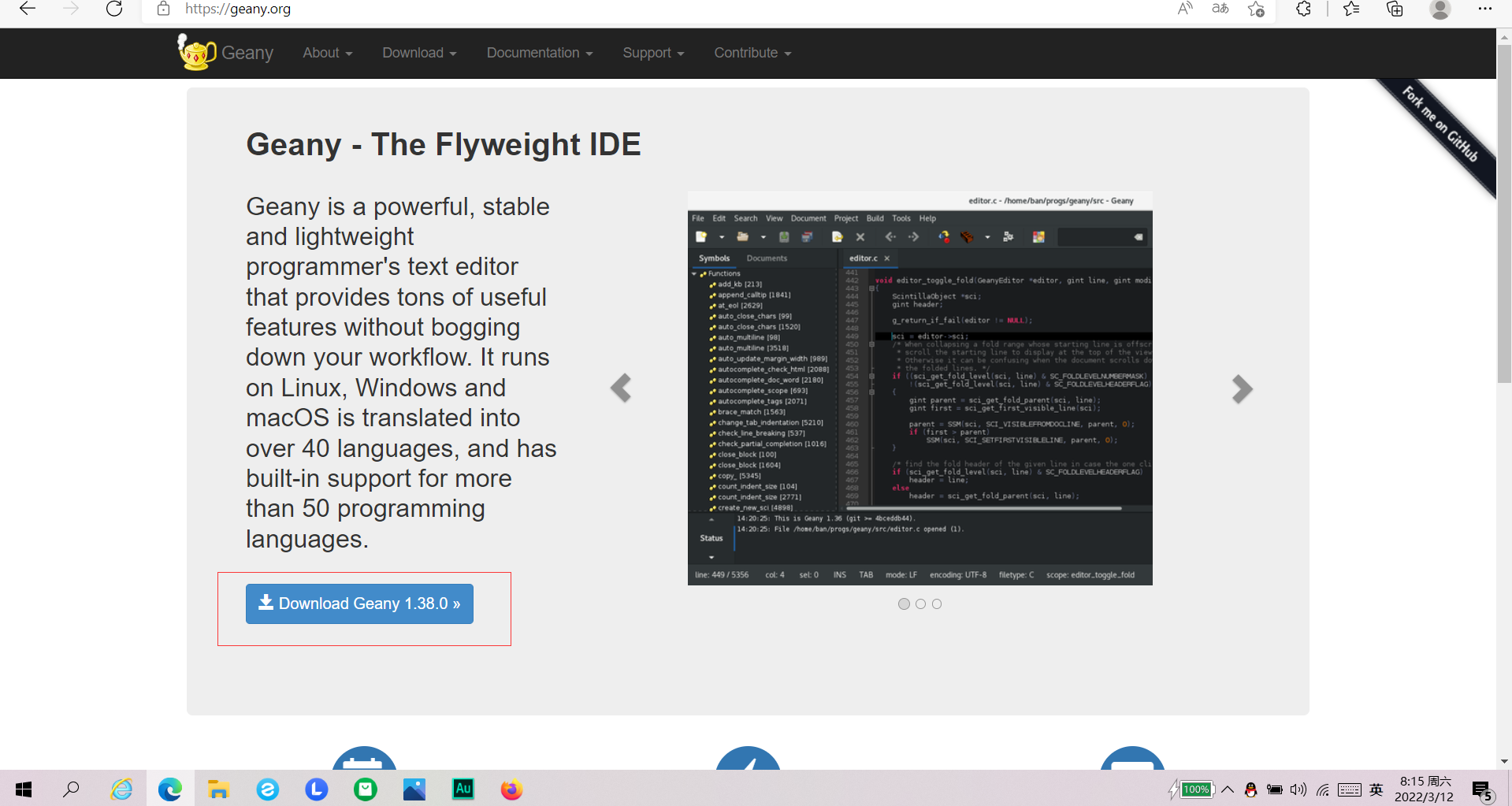Open the blue L app in taskbar
The width and height of the screenshot is (1512, 806).
[x=317, y=789]
